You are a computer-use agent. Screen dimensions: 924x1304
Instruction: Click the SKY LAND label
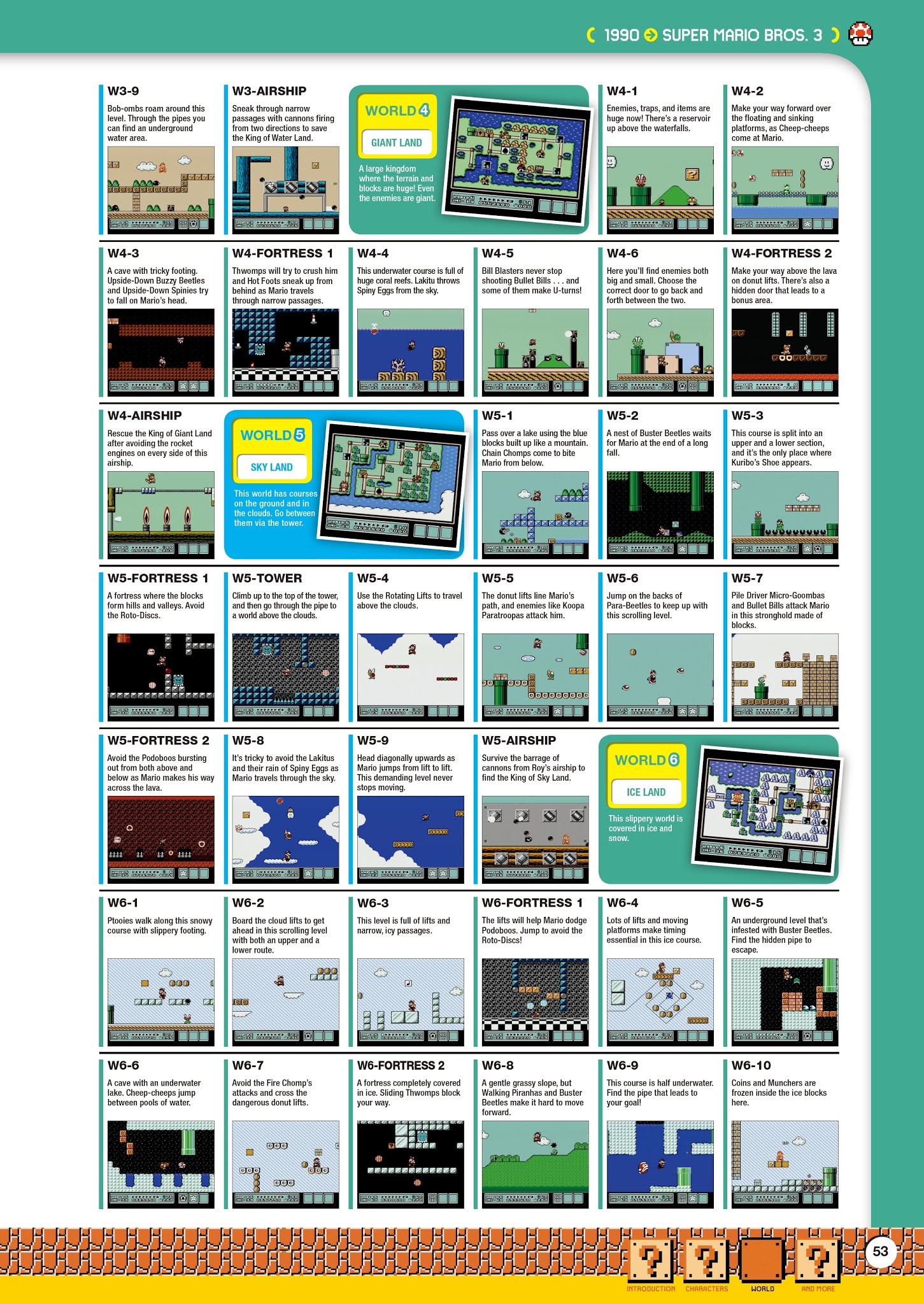point(272,467)
